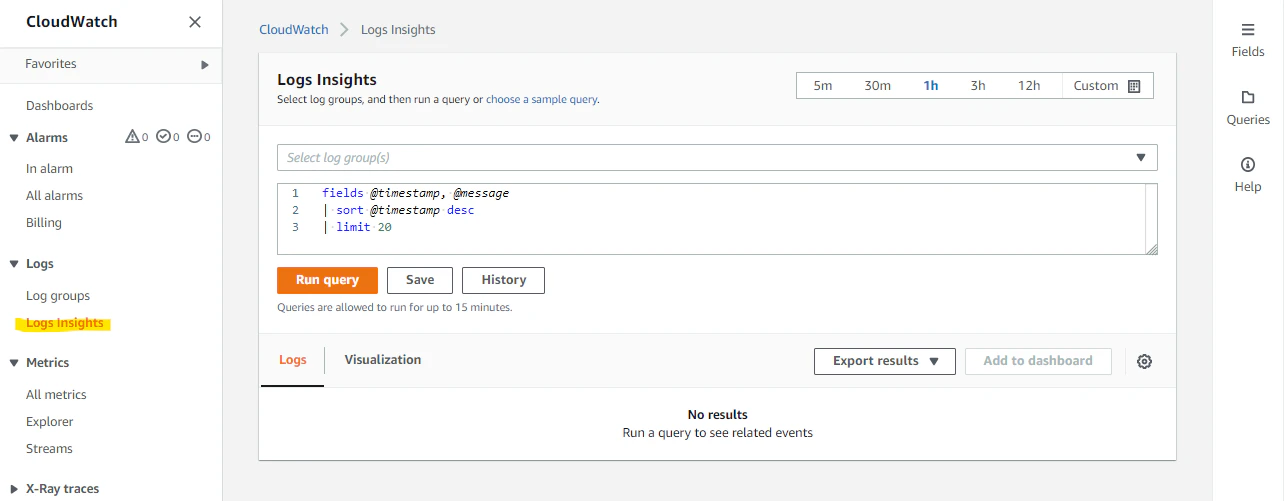This screenshot has width=1284, height=501.
Task: Open the Select log group(s) dropdown
Action: [717, 158]
